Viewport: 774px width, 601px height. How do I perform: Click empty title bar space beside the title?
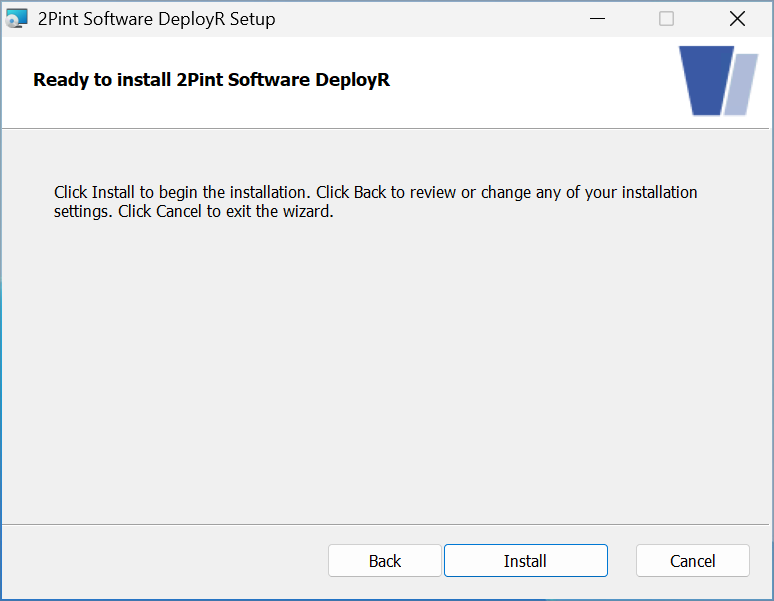click(x=430, y=19)
